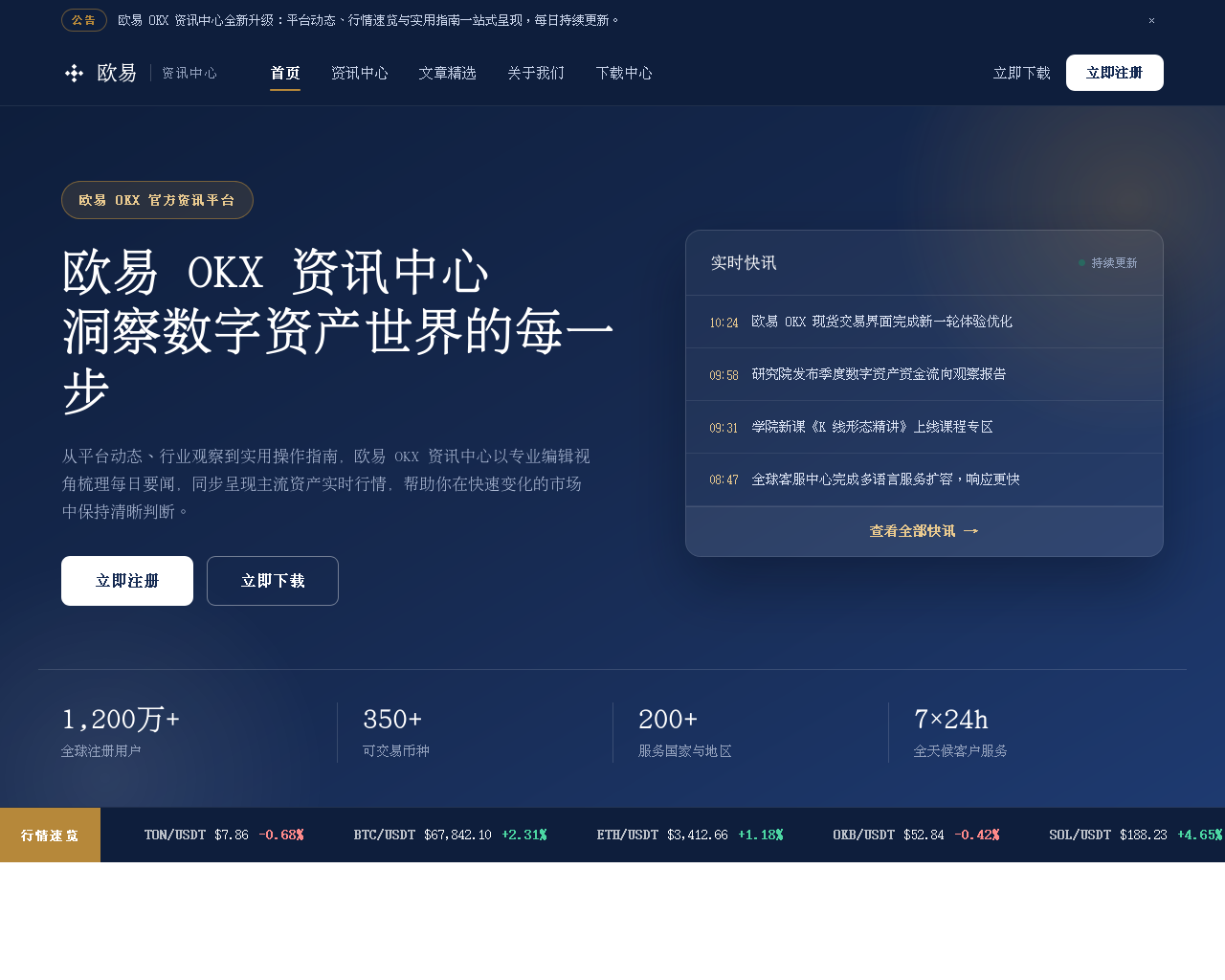Click the 7×24h 全天候客户服务 stat
Viewport: 1225px width, 980px height.
coord(961,732)
